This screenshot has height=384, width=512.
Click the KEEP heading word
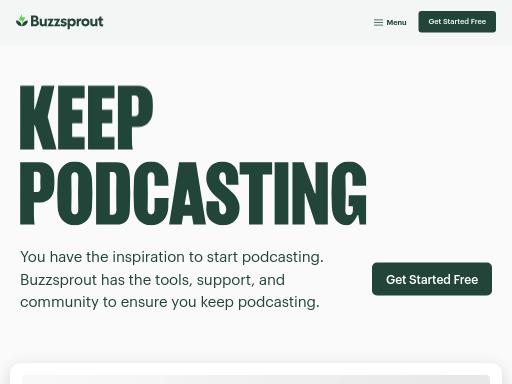[x=86, y=117]
